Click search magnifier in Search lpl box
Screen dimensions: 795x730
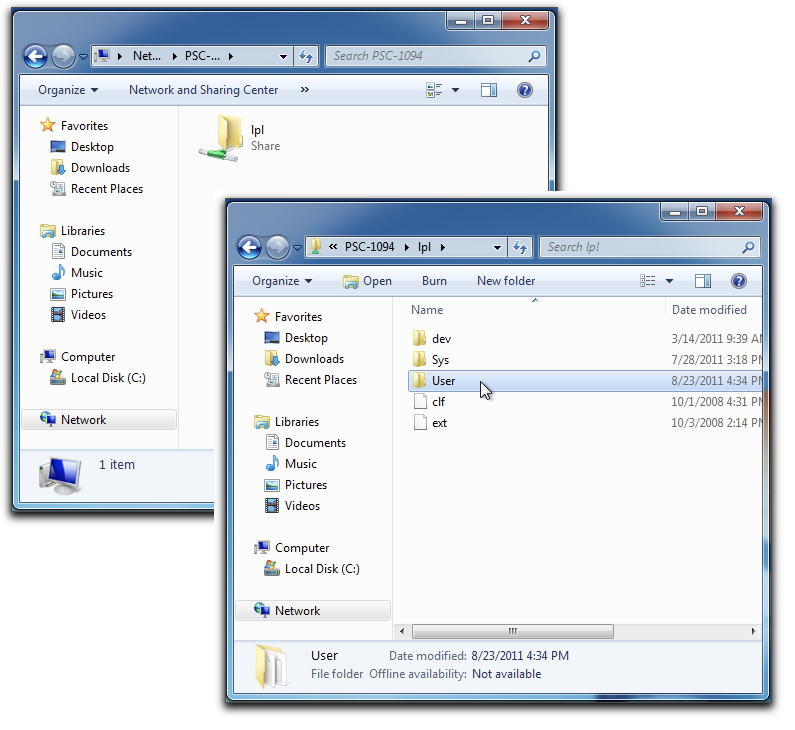[x=748, y=247]
